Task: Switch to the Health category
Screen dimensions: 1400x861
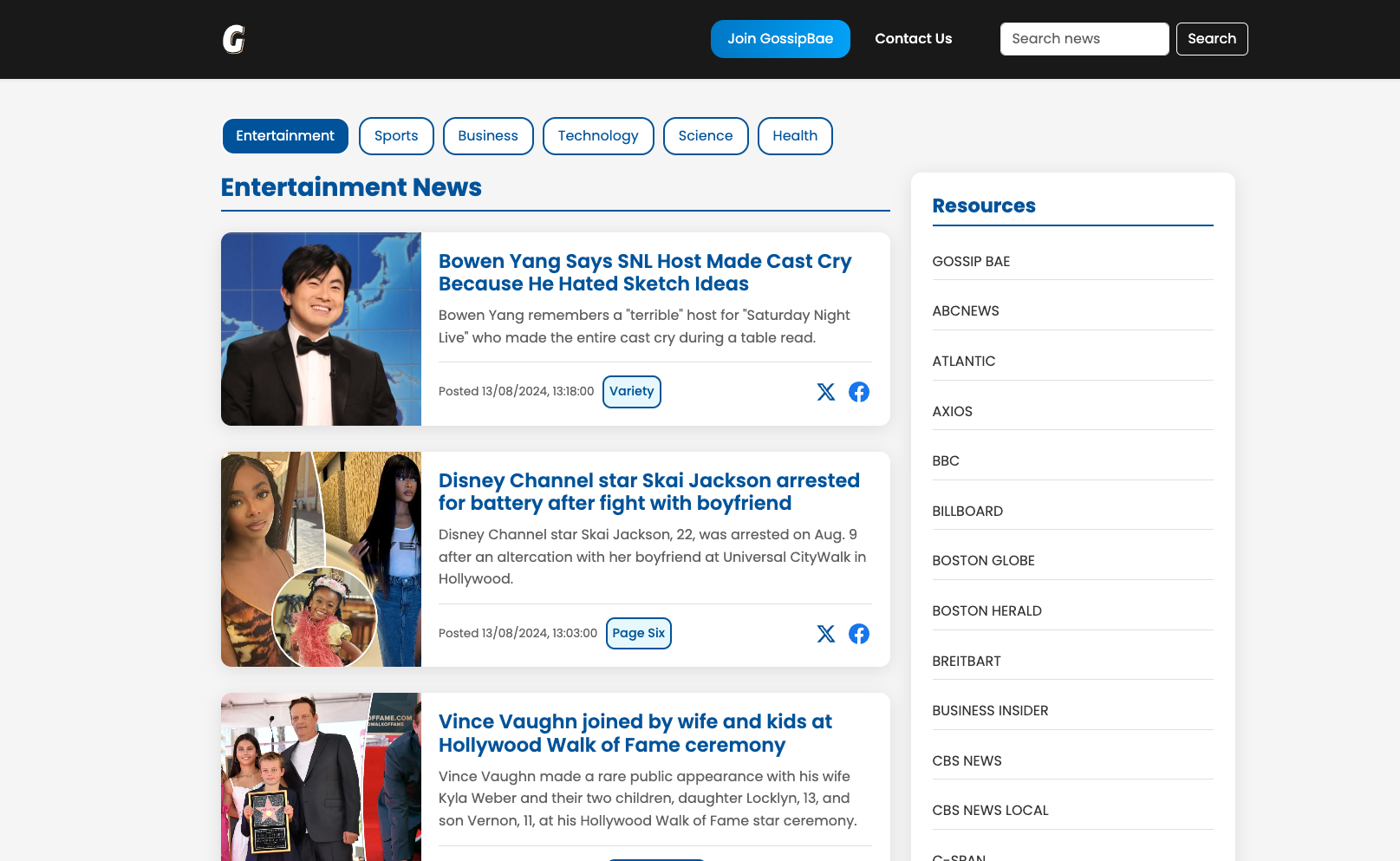Action: 795,136
